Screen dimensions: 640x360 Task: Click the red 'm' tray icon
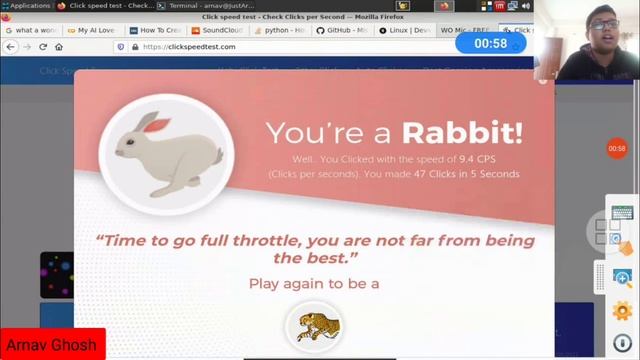click(500, 6)
